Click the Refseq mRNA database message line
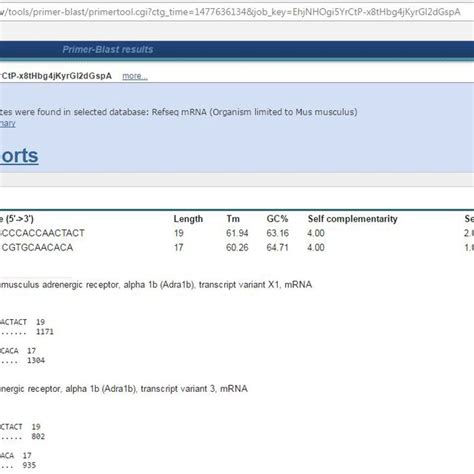This screenshot has width=474, height=474. click(x=179, y=112)
